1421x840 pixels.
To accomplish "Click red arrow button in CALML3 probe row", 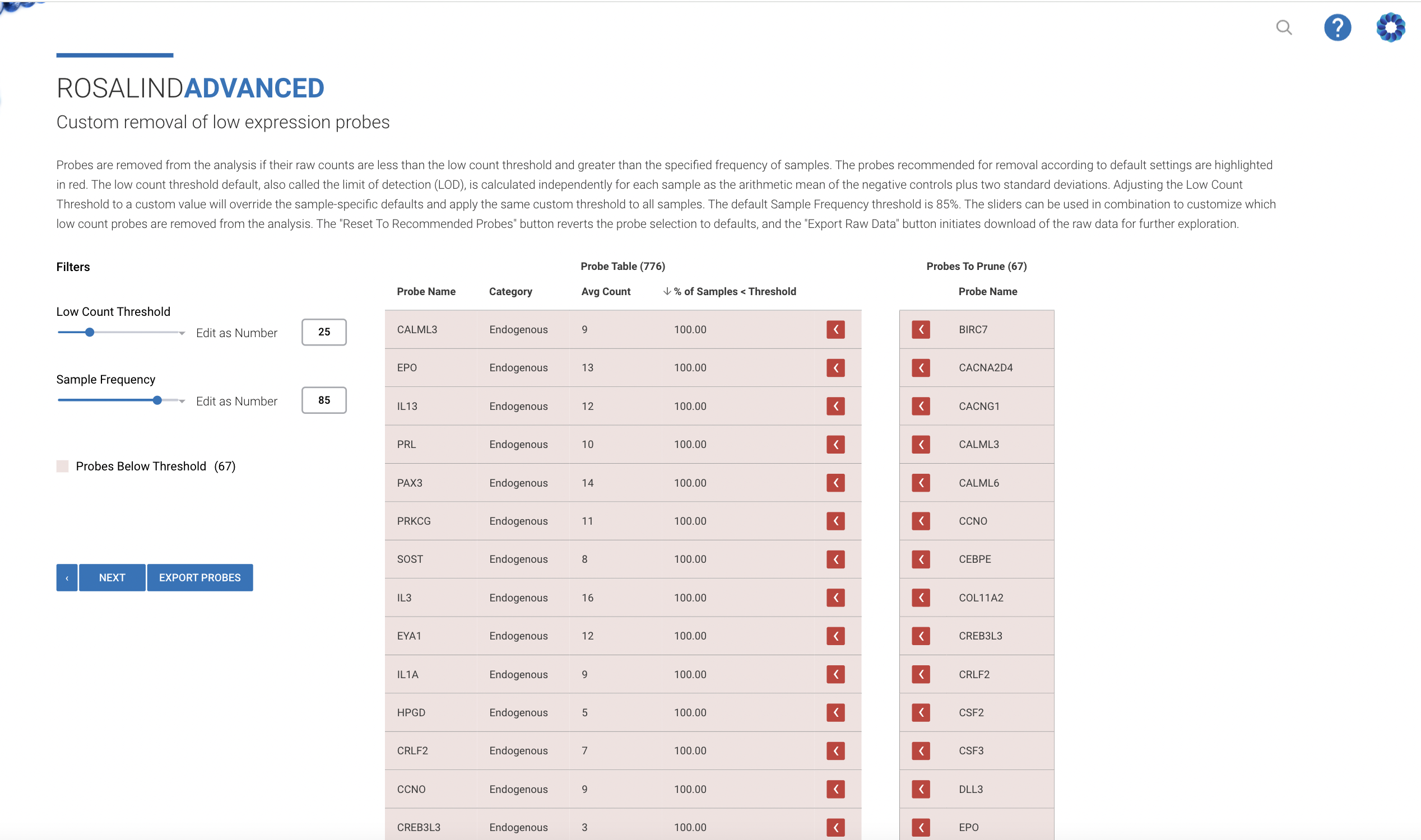I will pyautogui.click(x=835, y=329).
